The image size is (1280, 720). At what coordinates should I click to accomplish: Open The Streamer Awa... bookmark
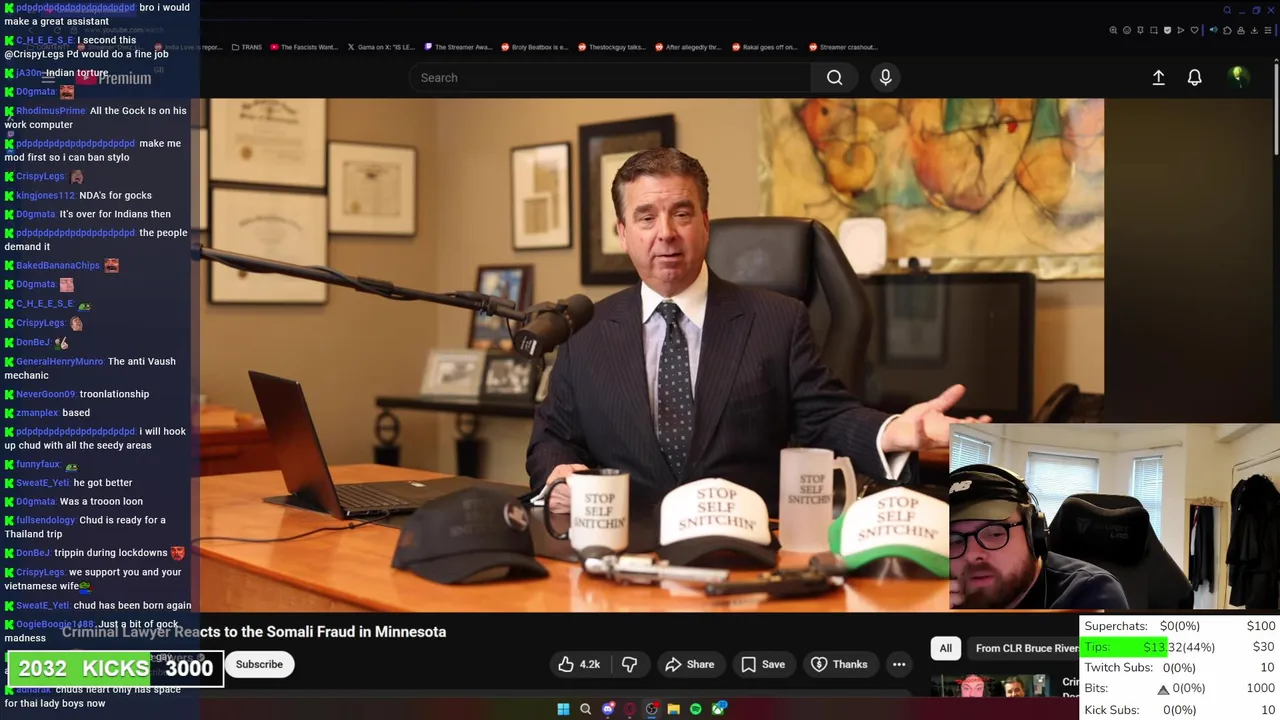pyautogui.click(x=457, y=47)
